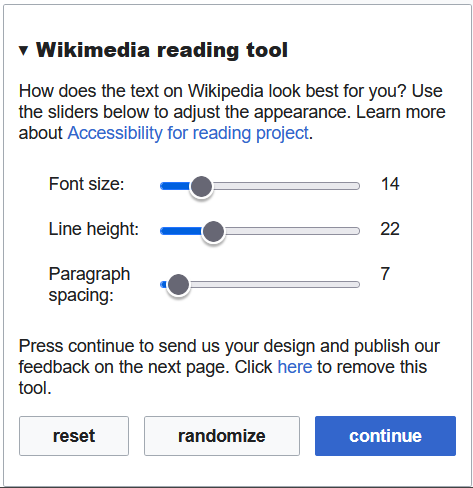
Task: Open the Accessibility for reading project link
Action: click(188, 133)
